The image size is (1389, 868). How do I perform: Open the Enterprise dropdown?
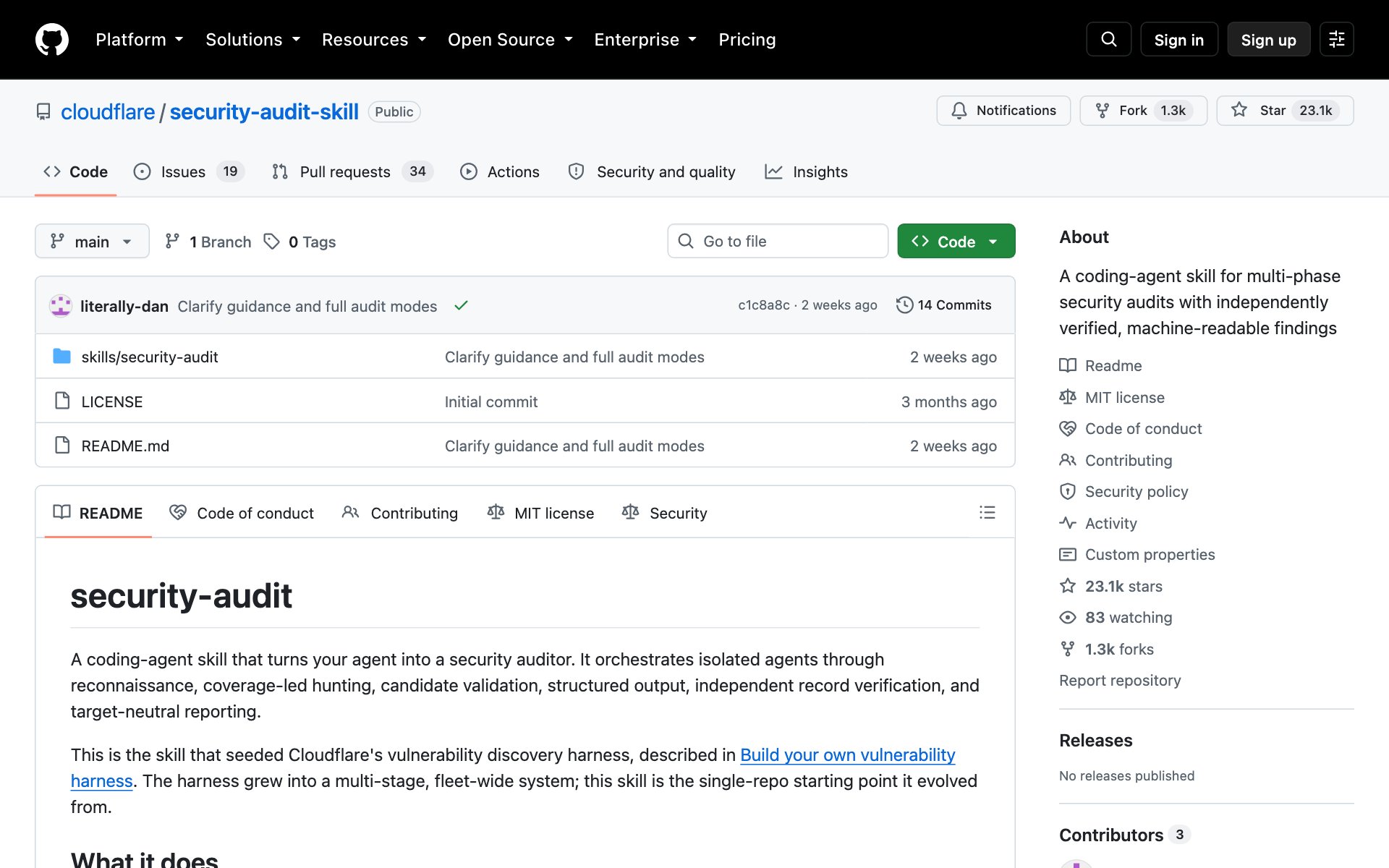tap(645, 40)
